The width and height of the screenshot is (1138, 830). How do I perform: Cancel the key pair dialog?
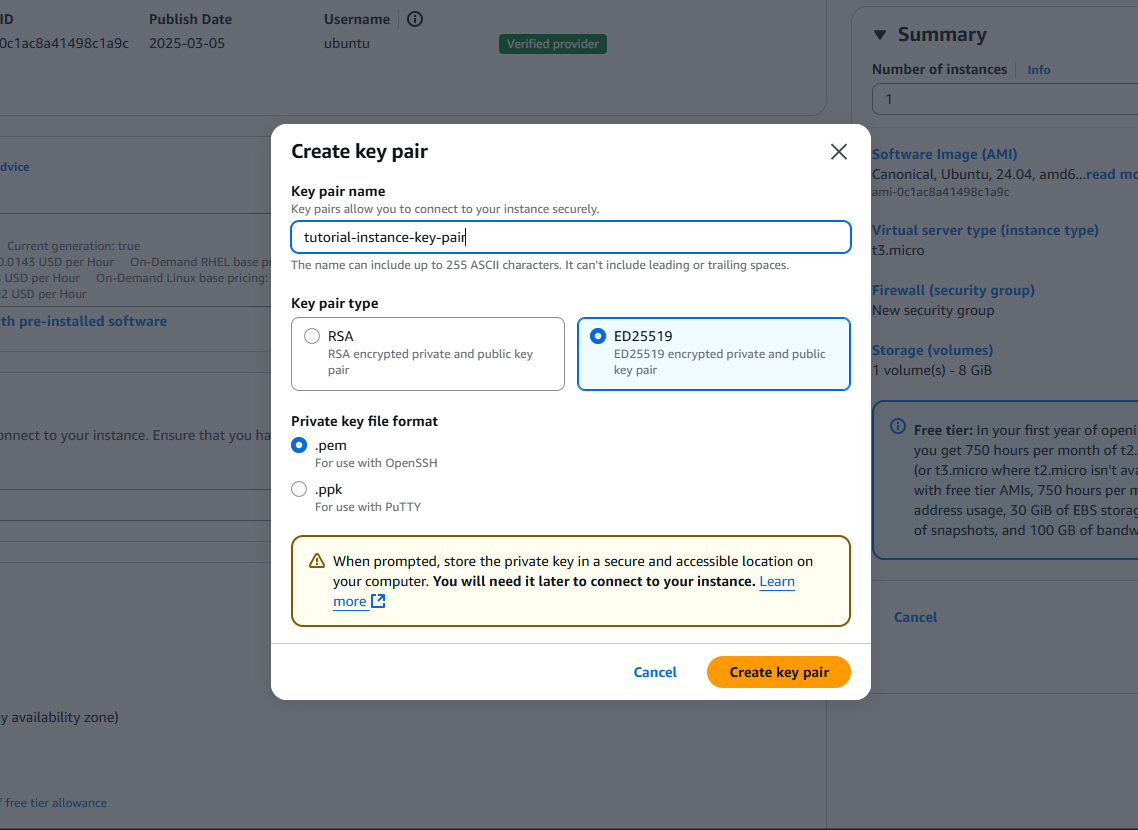point(655,672)
